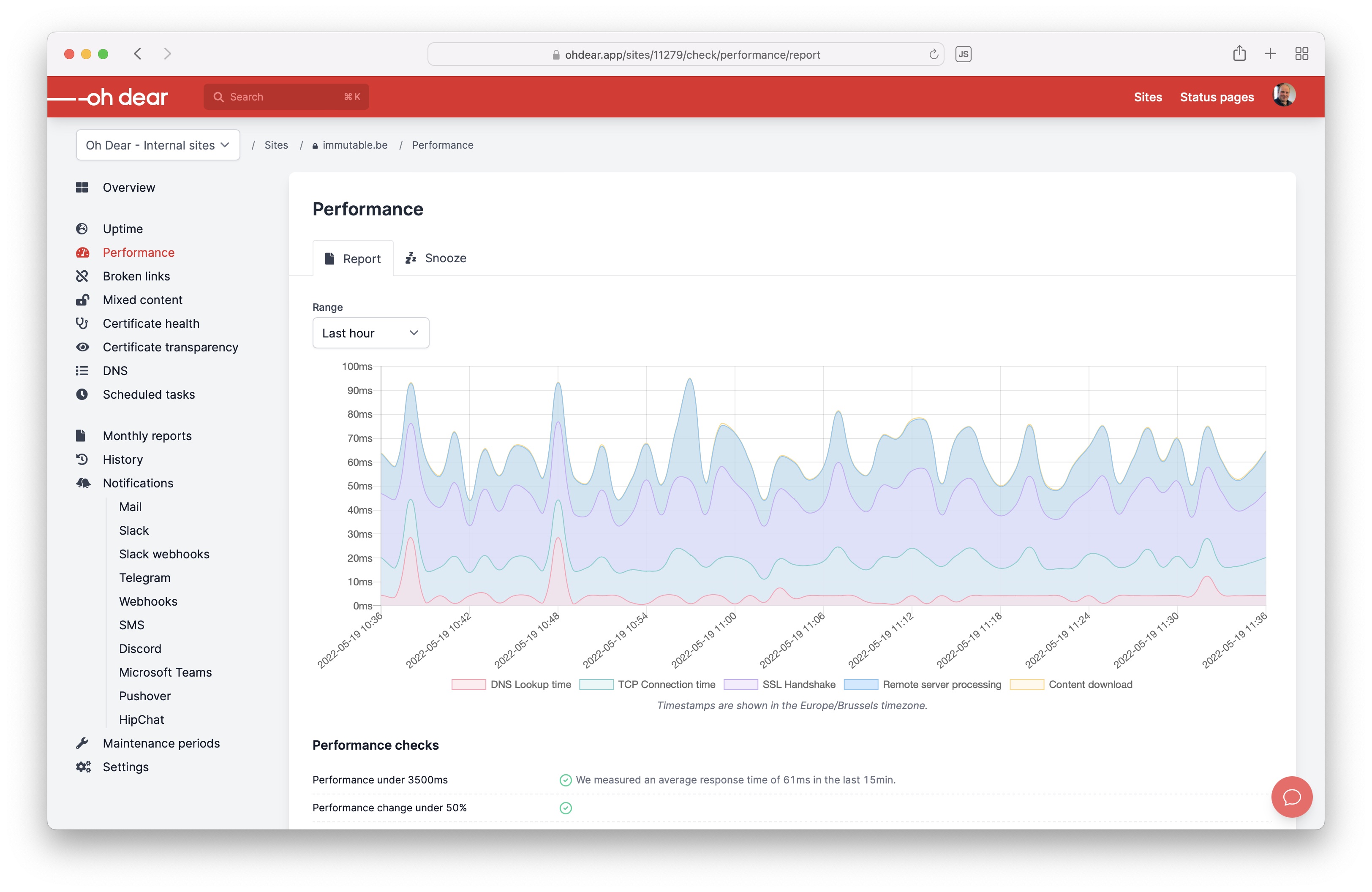Click the Notifications bell icon
The image size is (1372, 892).
pos(83,483)
